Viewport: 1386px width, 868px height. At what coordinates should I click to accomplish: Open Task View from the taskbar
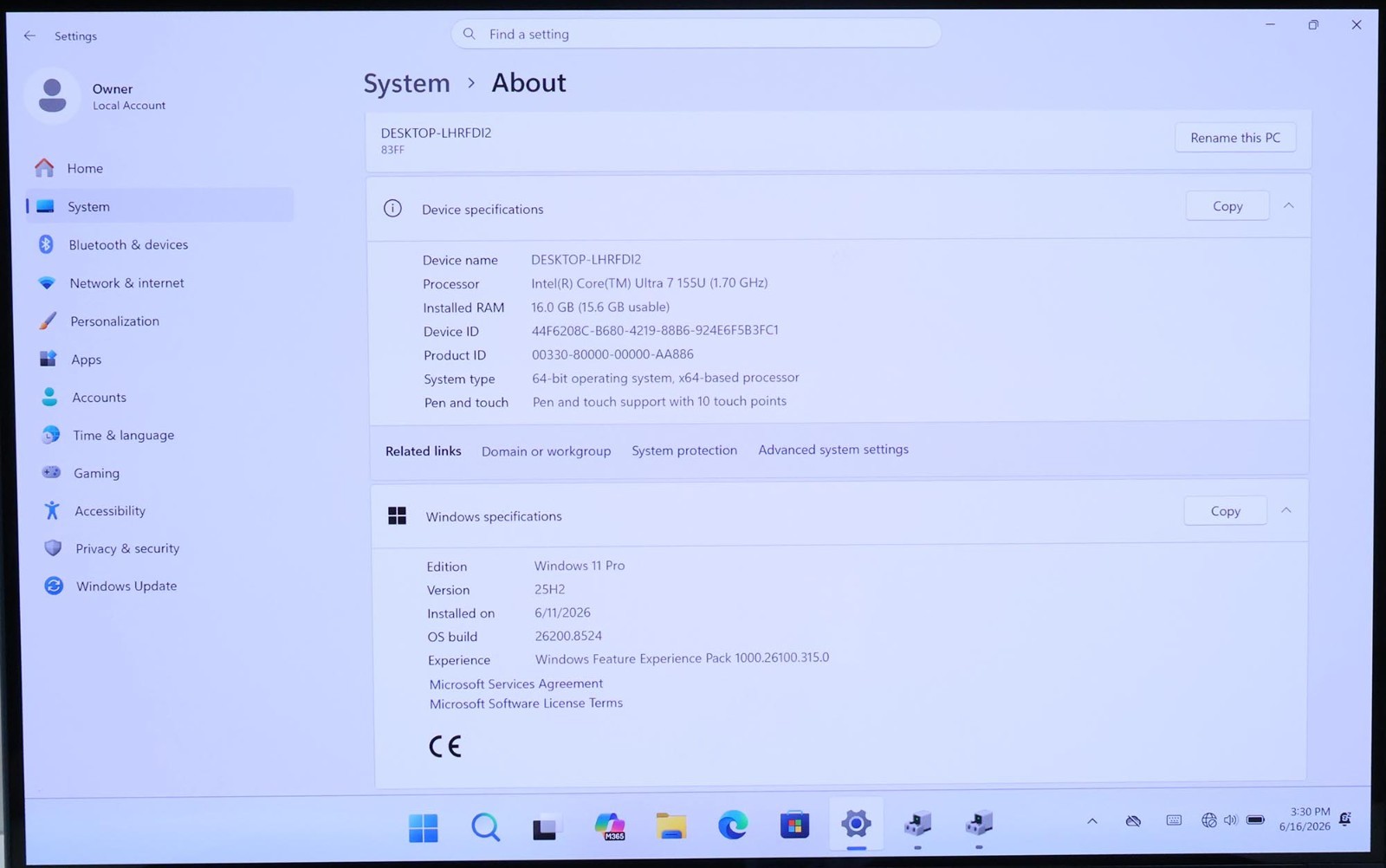547,827
